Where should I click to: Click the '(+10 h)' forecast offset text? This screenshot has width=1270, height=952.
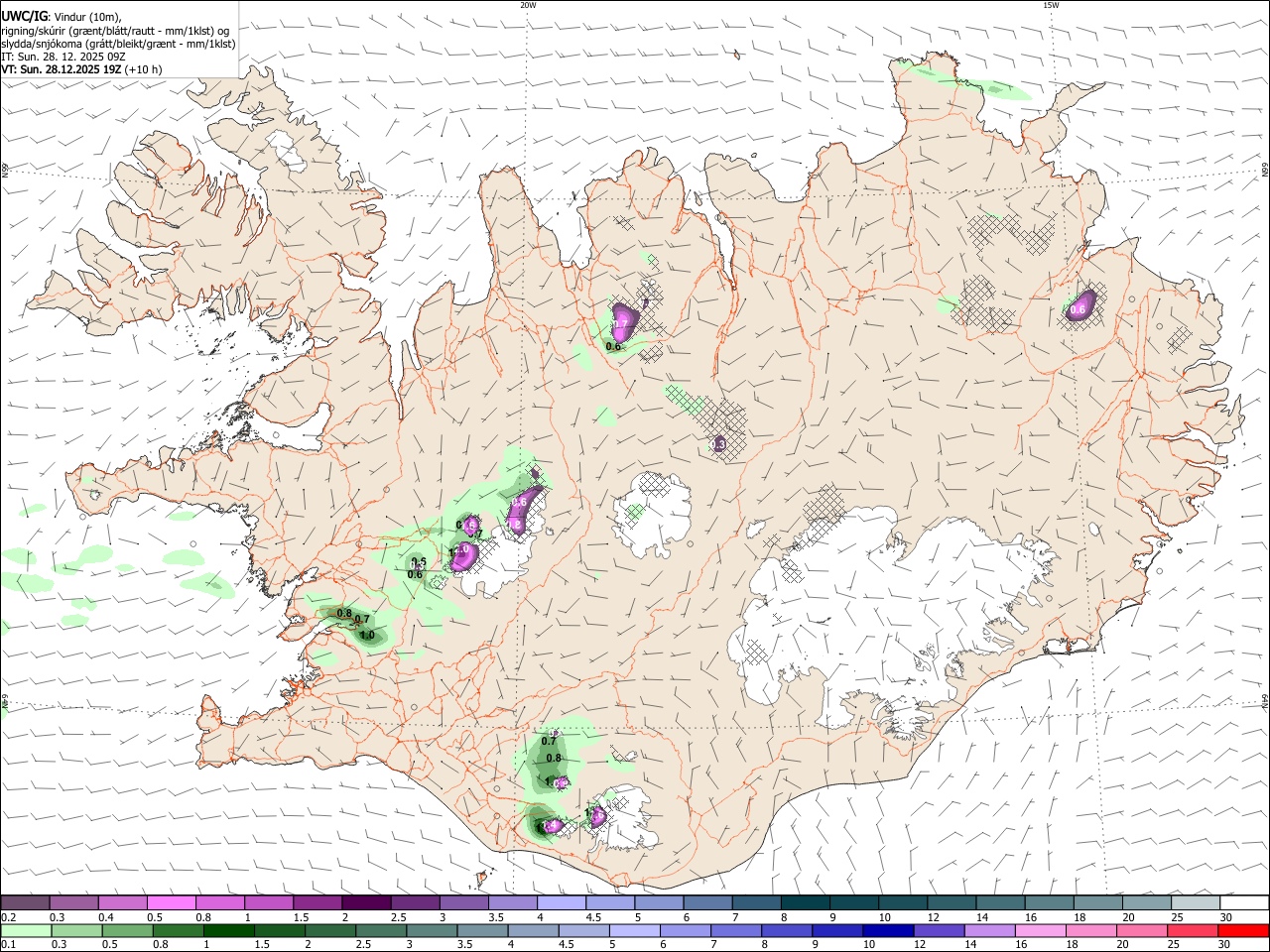(x=144, y=69)
